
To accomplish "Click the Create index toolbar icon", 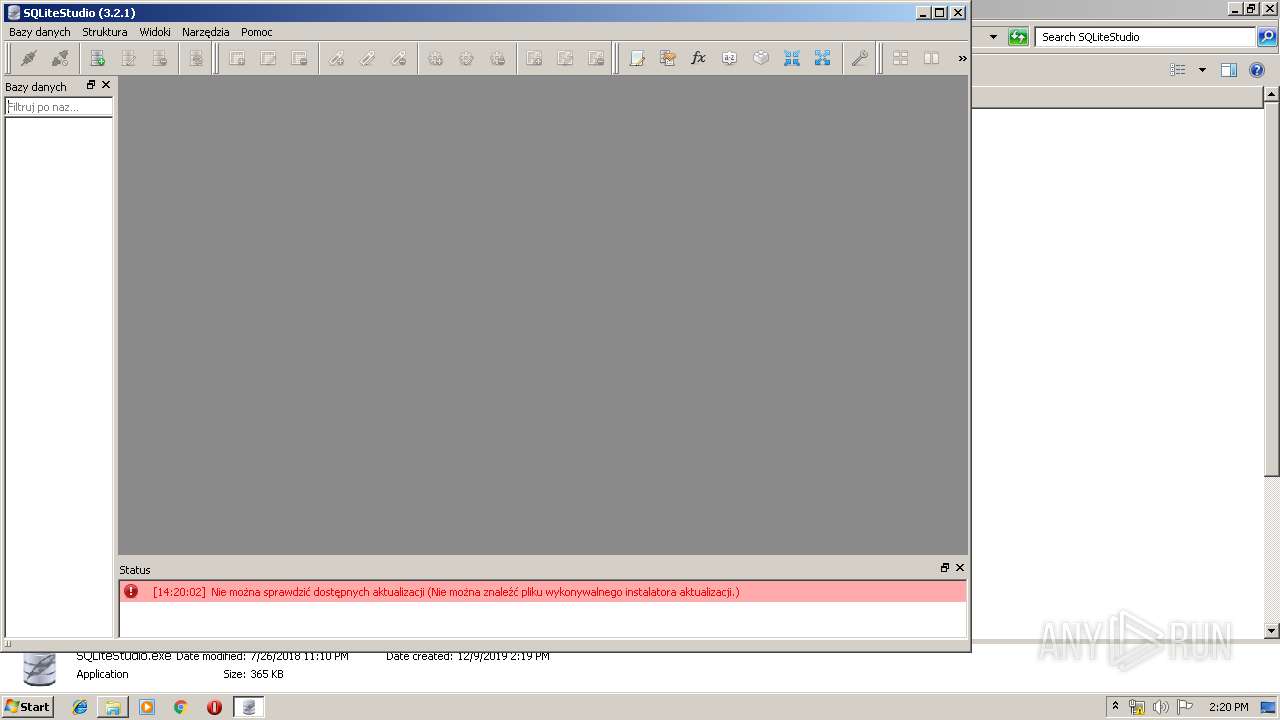I will (x=336, y=59).
